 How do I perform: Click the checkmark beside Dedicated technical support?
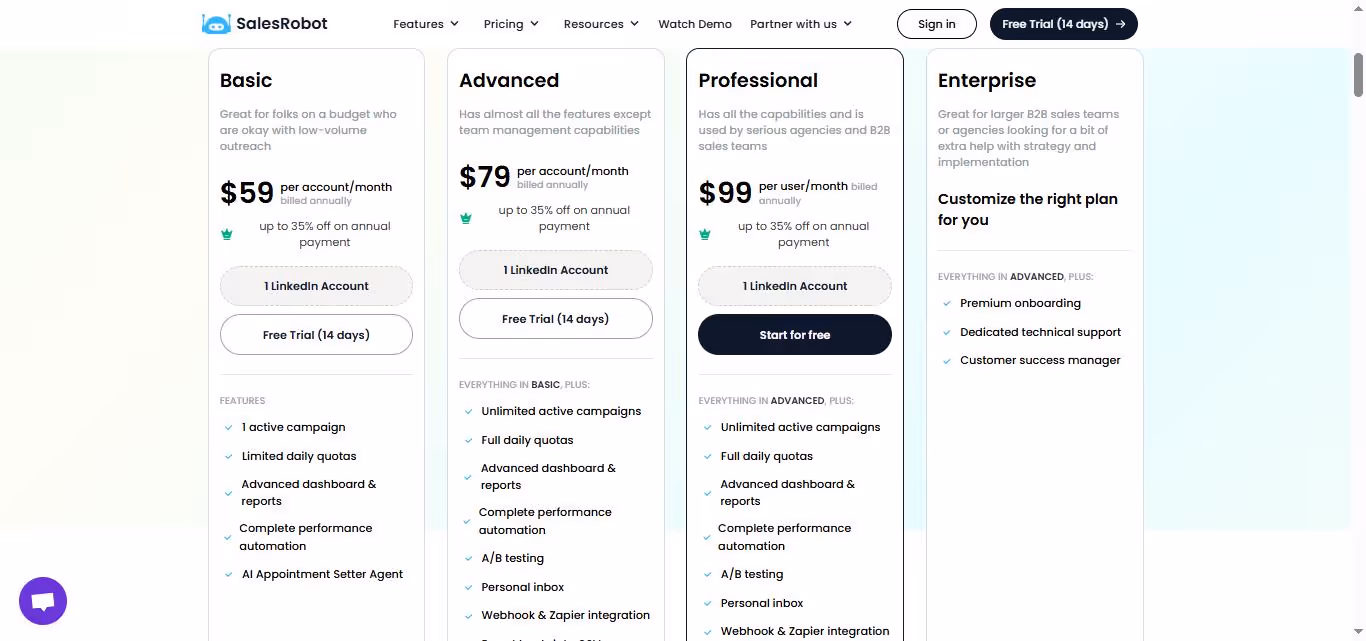946,332
